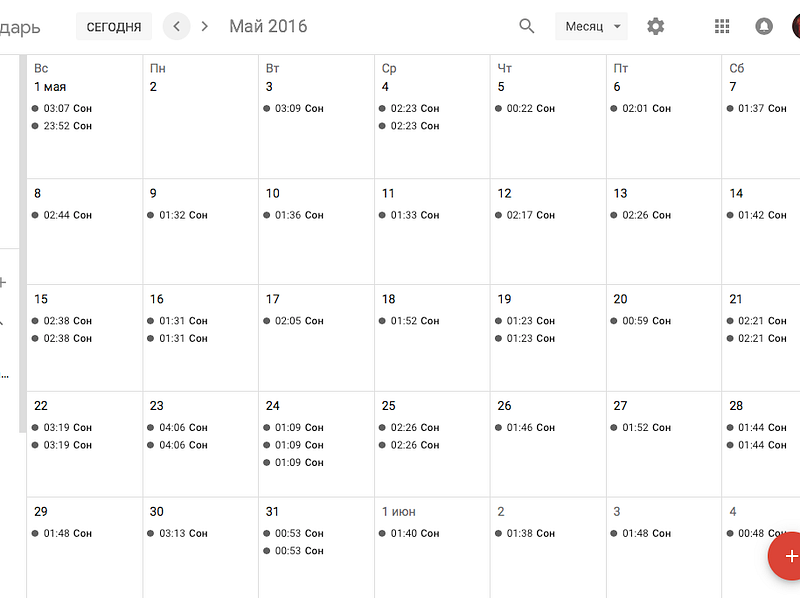Screen dimensions: 800x598
Task: Select date 1 июн in the grid
Action: point(398,512)
